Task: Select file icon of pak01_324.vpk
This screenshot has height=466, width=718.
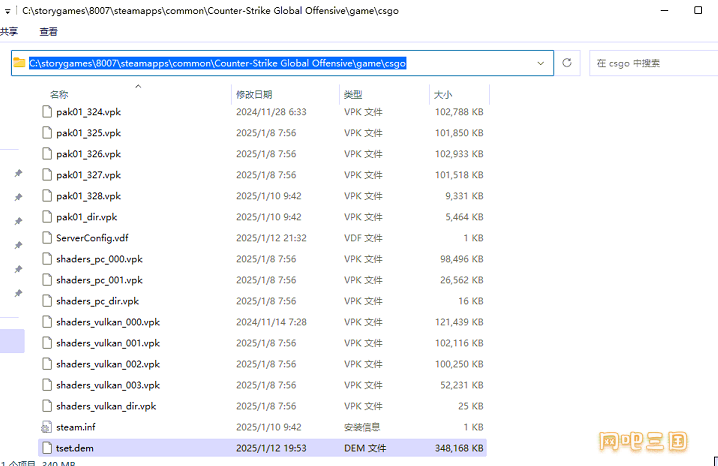Action: [x=47, y=112]
